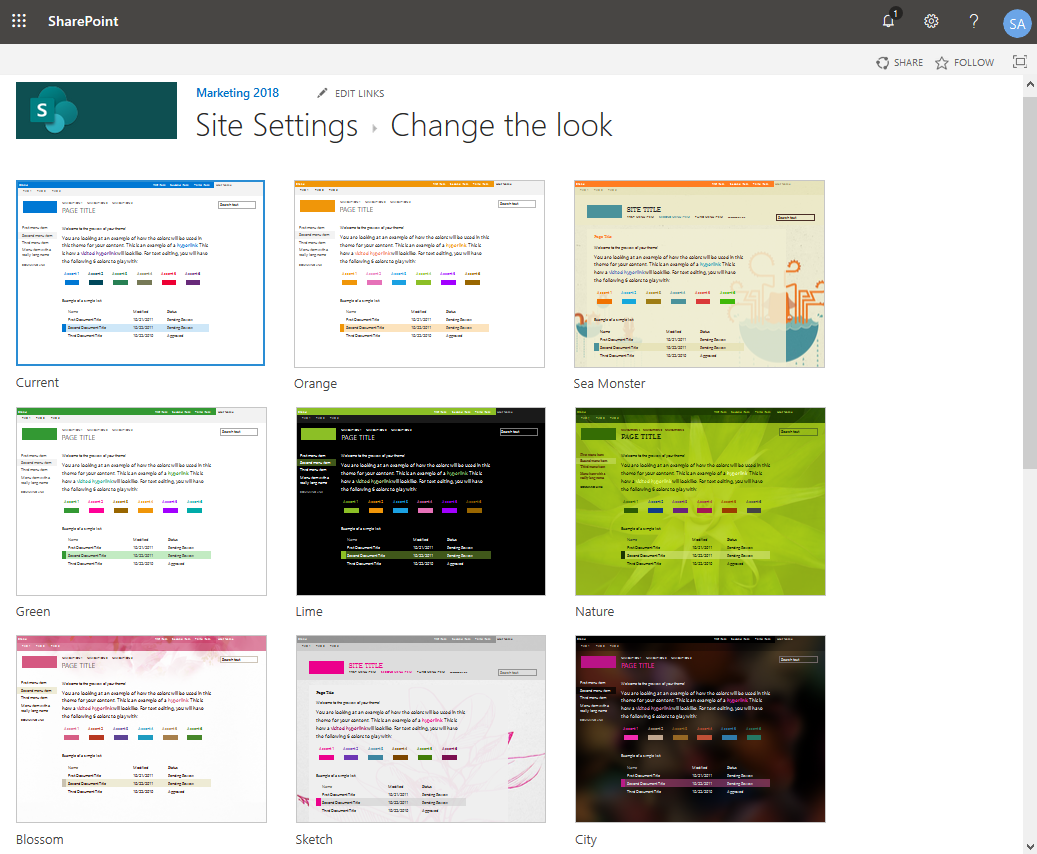Open the SA account avatar menu
The image size is (1037, 854).
pos(1016,21)
